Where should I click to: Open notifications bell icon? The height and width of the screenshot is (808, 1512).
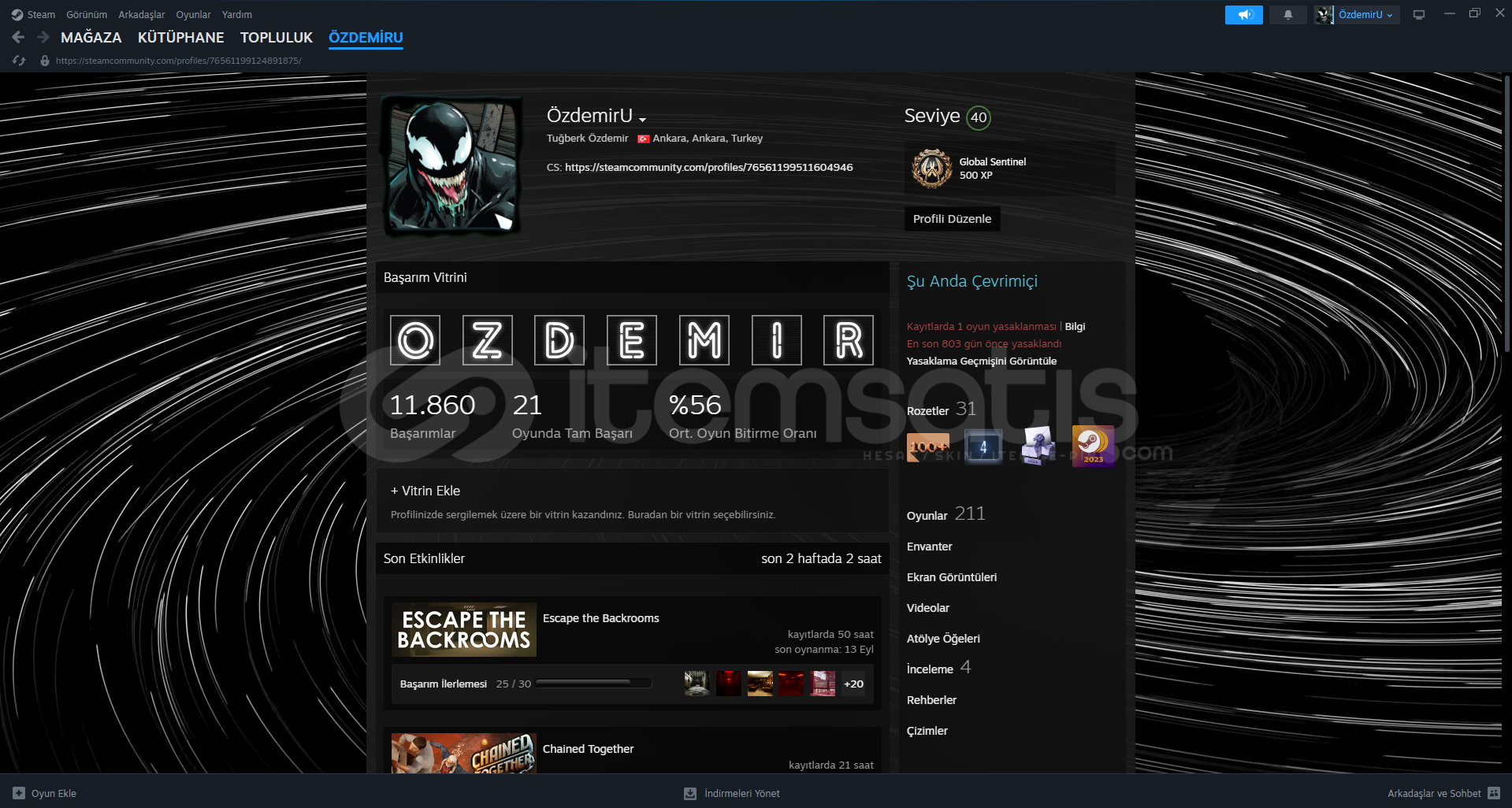click(1288, 15)
